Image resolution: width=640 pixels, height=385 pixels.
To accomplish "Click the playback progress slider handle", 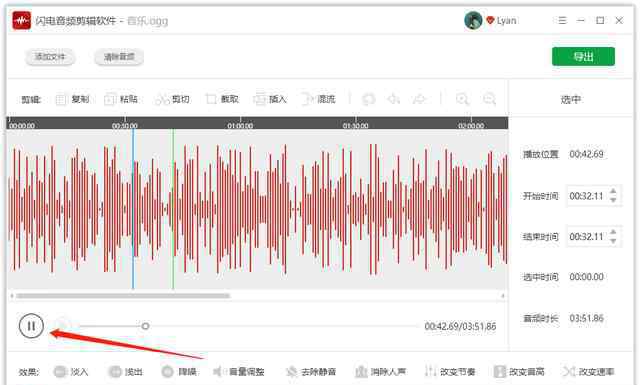I will point(145,326).
